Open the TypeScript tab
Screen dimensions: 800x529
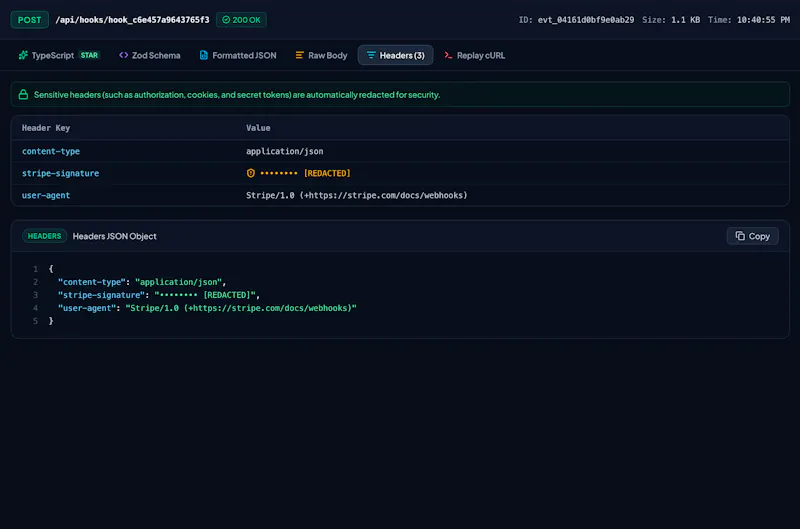point(59,55)
